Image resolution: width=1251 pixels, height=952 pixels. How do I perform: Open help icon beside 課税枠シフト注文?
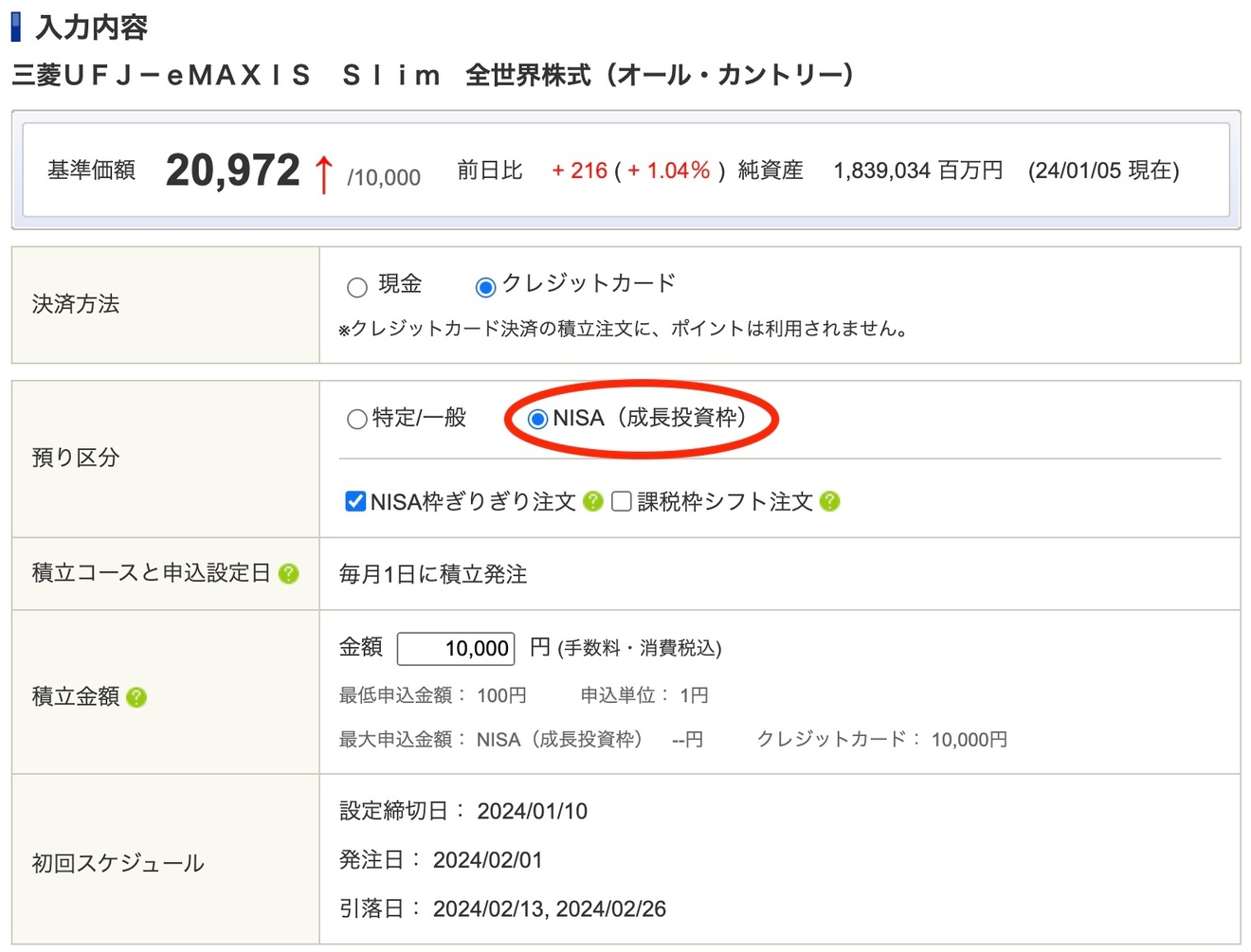click(830, 501)
